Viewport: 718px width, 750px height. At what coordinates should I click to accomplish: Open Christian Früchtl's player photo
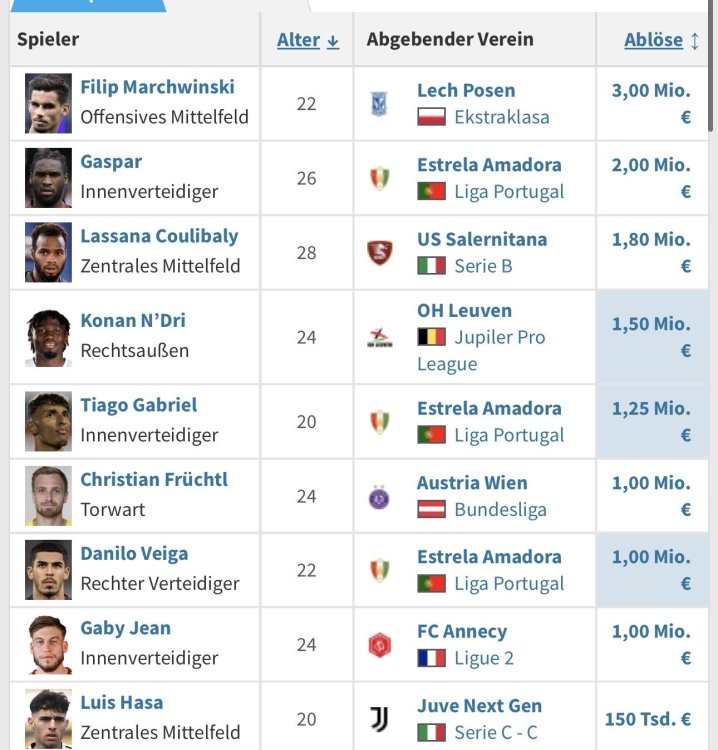click(x=48, y=496)
